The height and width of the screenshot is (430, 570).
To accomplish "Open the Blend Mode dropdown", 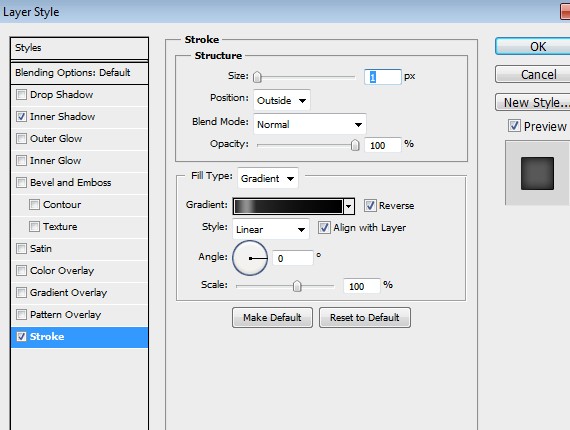I will point(310,124).
